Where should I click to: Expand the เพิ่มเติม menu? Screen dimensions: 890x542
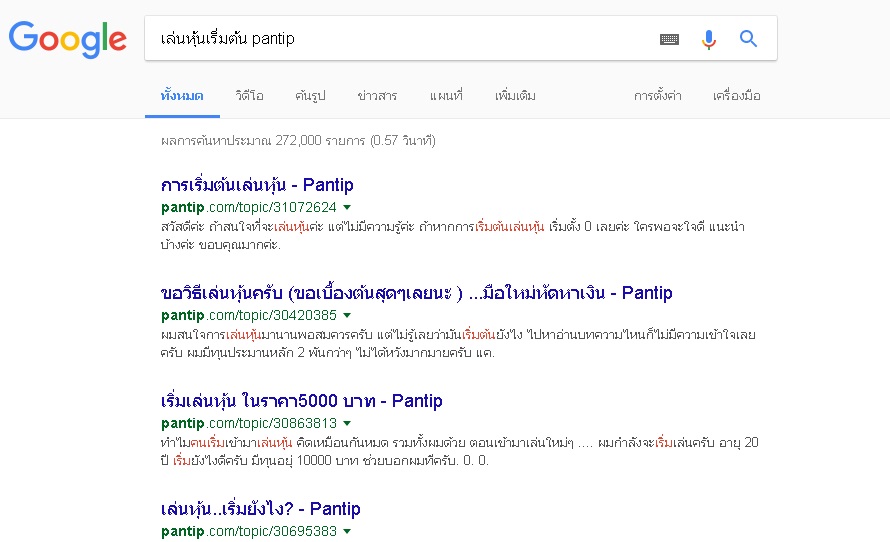[515, 95]
